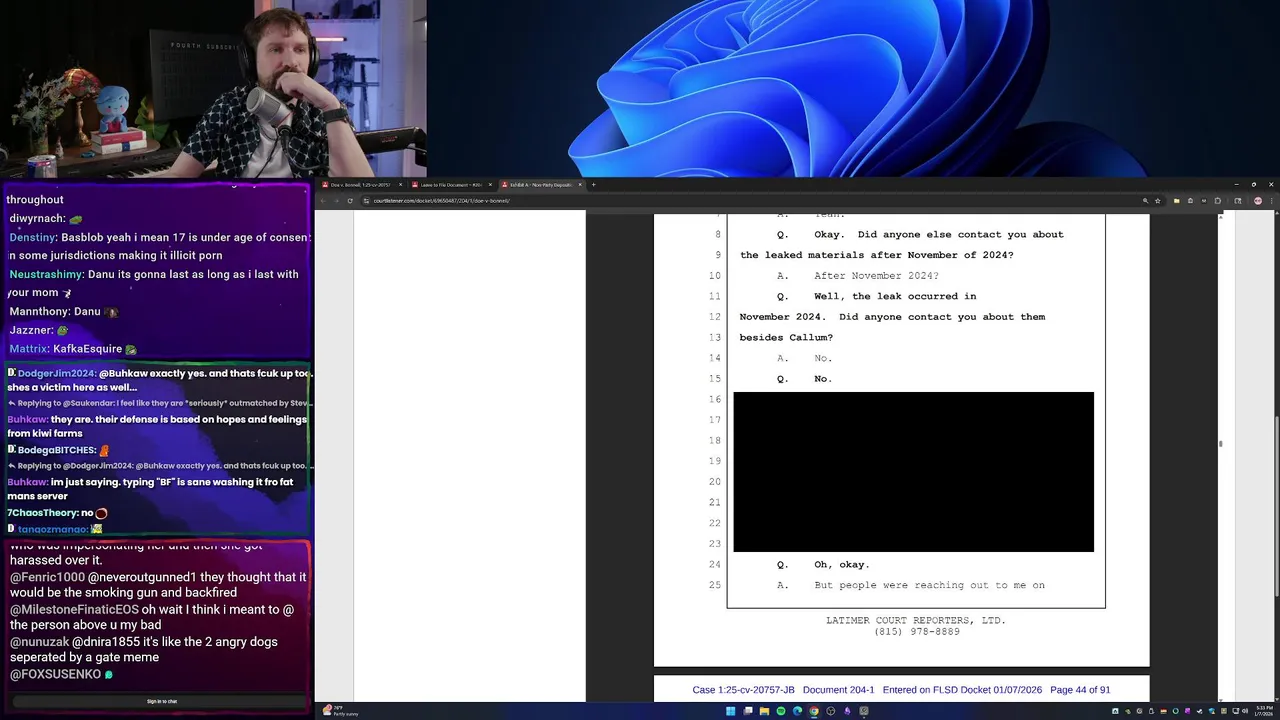Click the 7ChaosTheory username in chat
Screen dimensions: 1280x720
click(42, 513)
